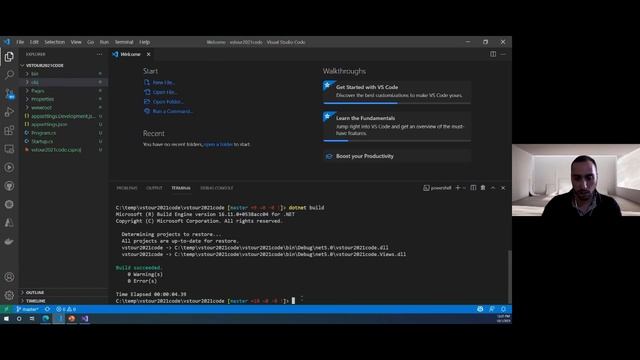640x360 pixels.
Task: Open the View menu
Action: click(x=76, y=42)
